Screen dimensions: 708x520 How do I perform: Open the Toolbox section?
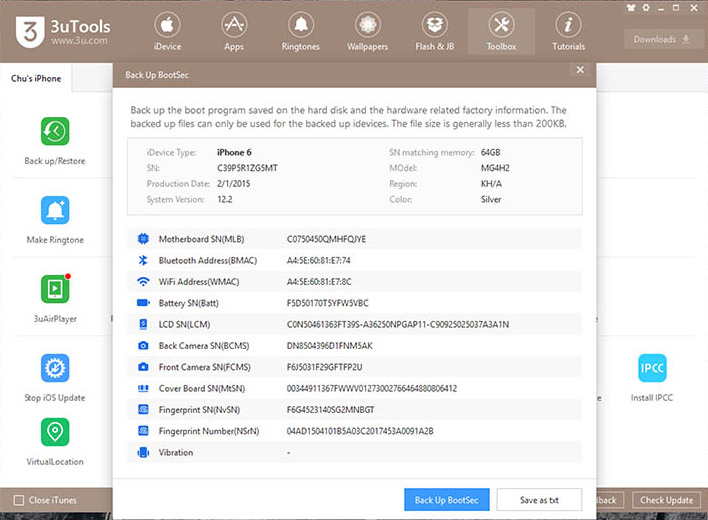tap(502, 32)
